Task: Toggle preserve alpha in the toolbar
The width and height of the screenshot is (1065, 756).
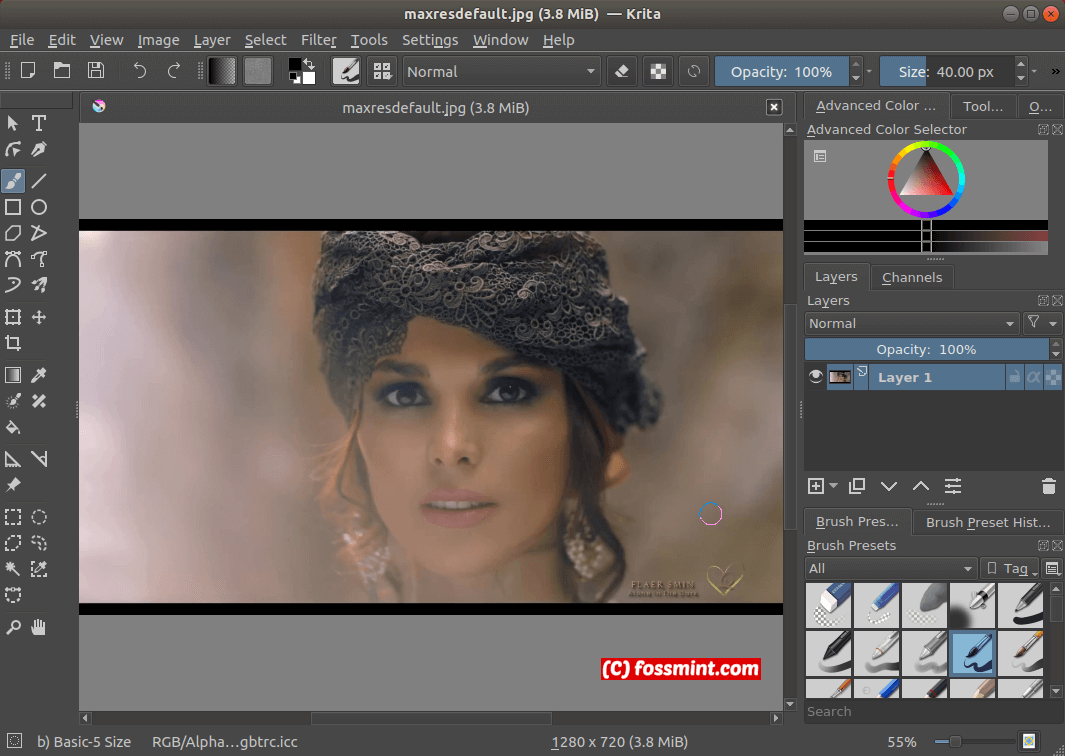Action: 656,71
